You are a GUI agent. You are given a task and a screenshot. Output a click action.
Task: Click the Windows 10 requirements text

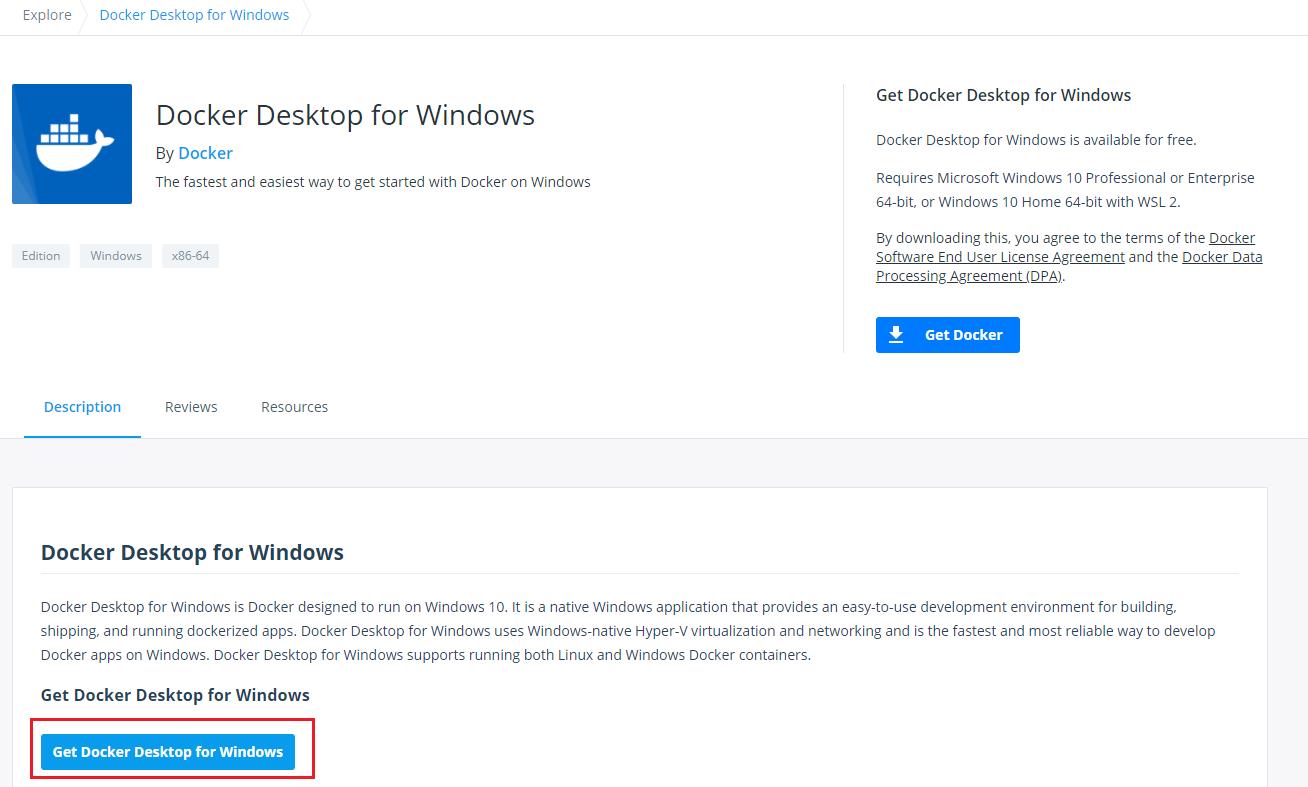1065,189
